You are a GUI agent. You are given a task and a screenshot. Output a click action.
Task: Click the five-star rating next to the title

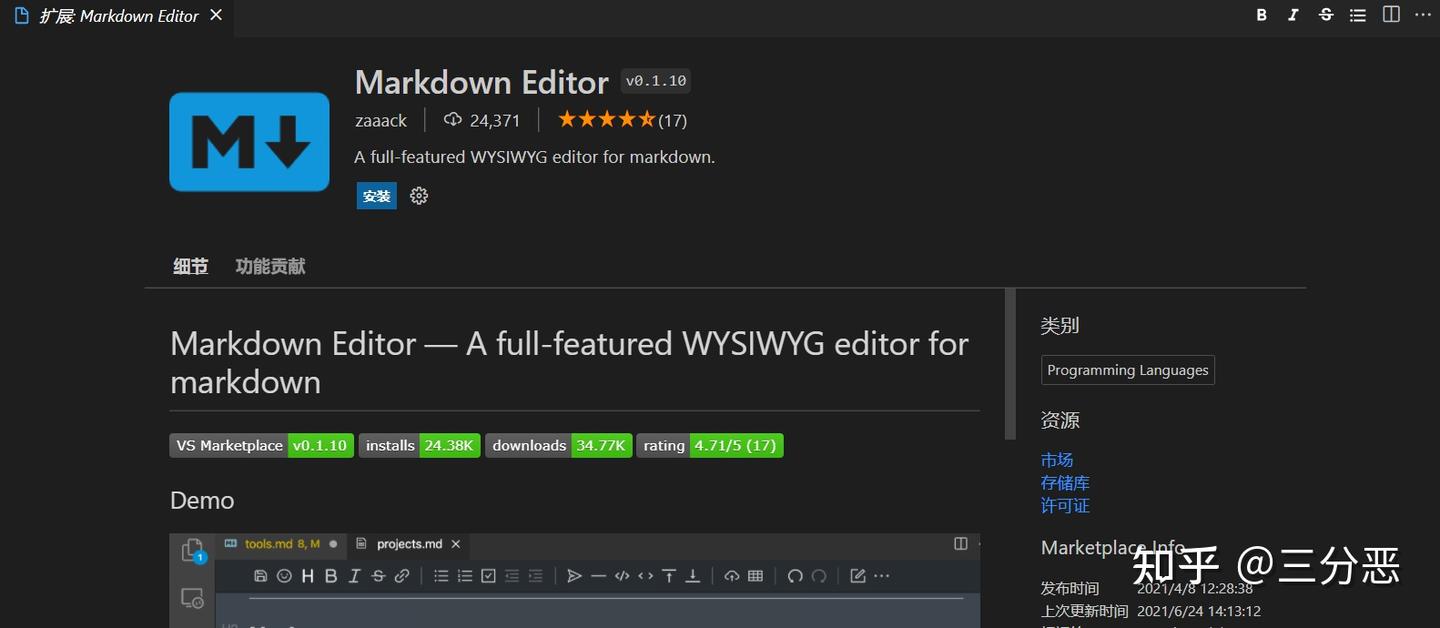pos(606,118)
